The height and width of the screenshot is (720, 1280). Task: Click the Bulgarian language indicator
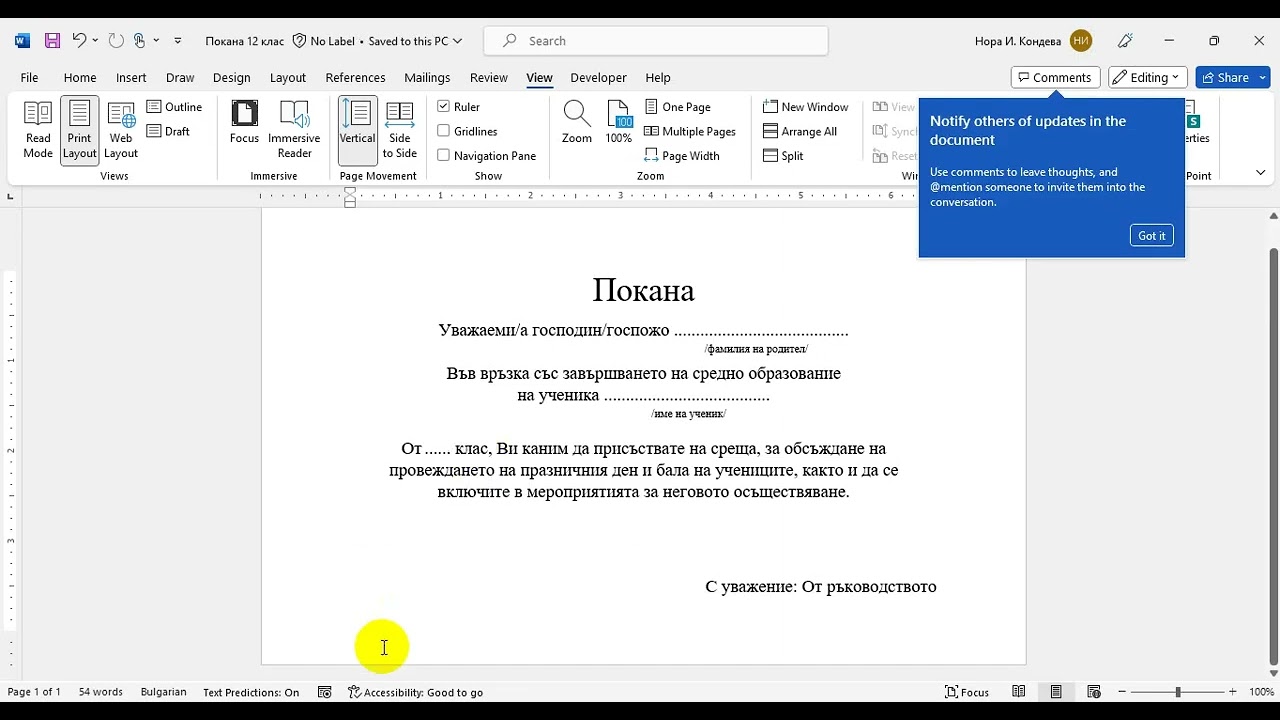click(163, 692)
